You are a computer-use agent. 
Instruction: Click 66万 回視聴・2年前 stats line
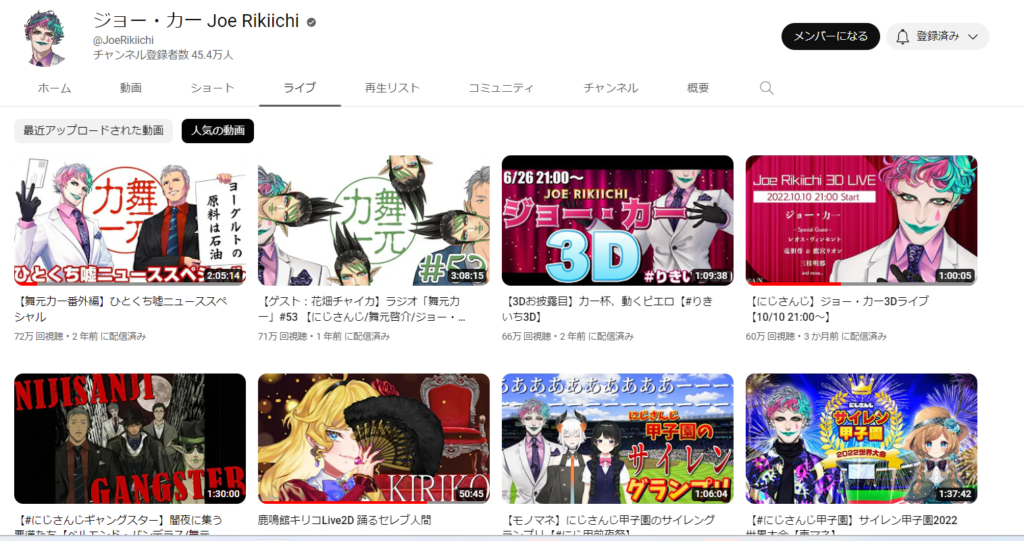(x=568, y=336)
